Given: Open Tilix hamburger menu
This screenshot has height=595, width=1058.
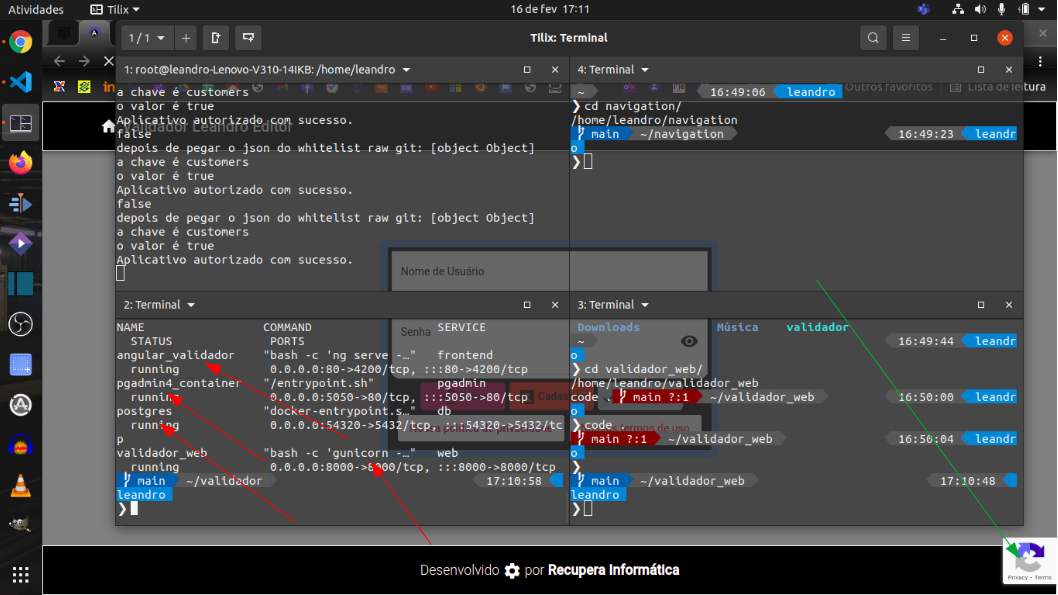Looking at the screenshot, I should click(906, 38).
